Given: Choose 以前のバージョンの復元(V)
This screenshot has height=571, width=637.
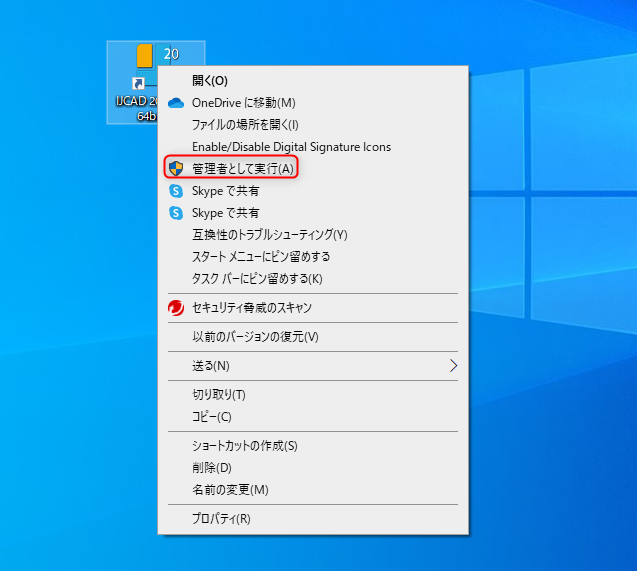Looking at the screenshot, I should click(313, 337).
